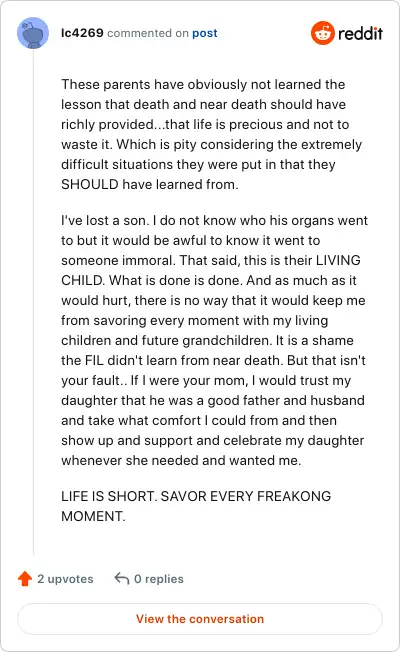Click the word "FIL" in comment

click(94, 360)
